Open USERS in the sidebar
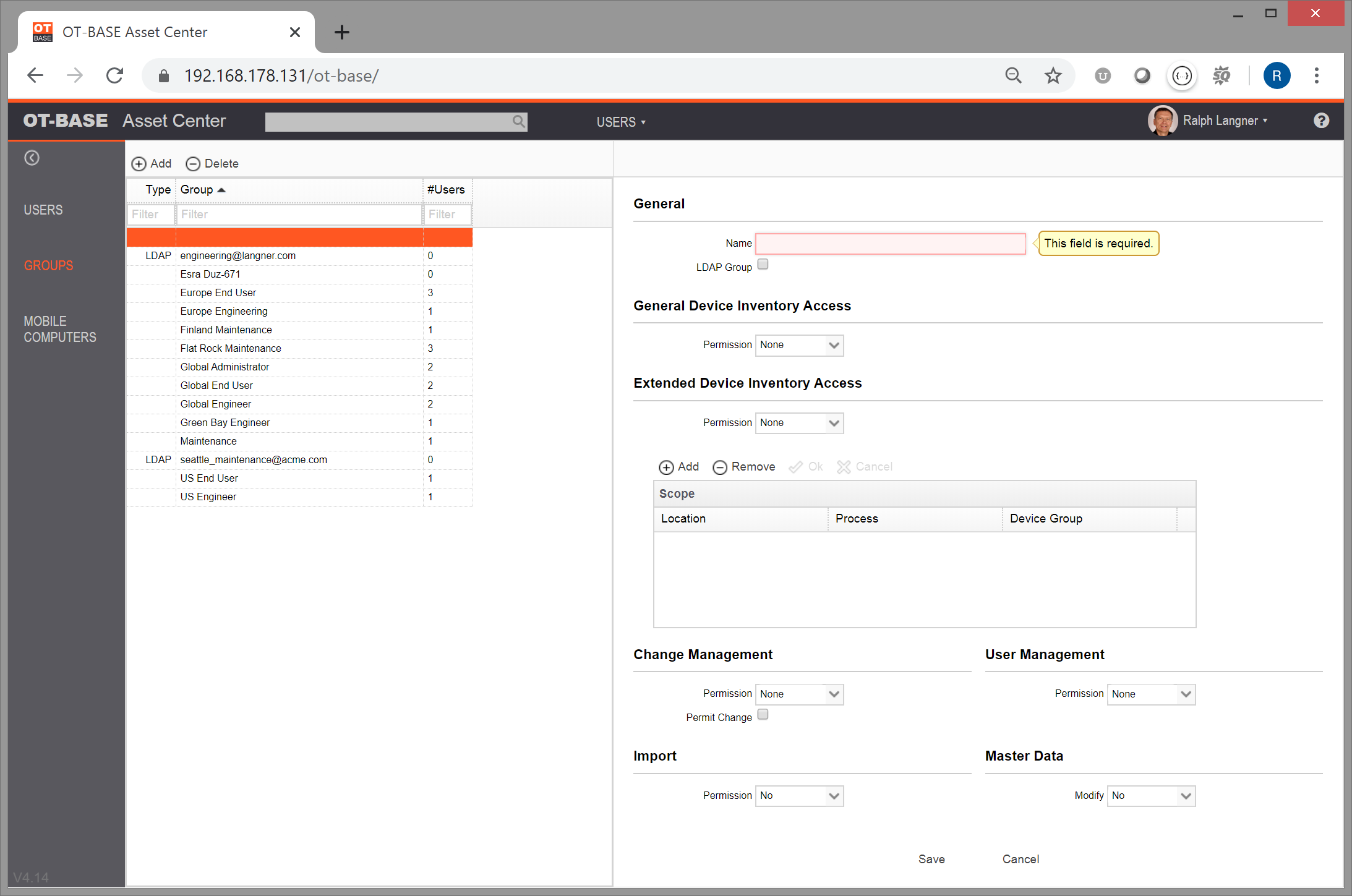The width and height of the screenshot is (1352, 896). coord(43,210)
